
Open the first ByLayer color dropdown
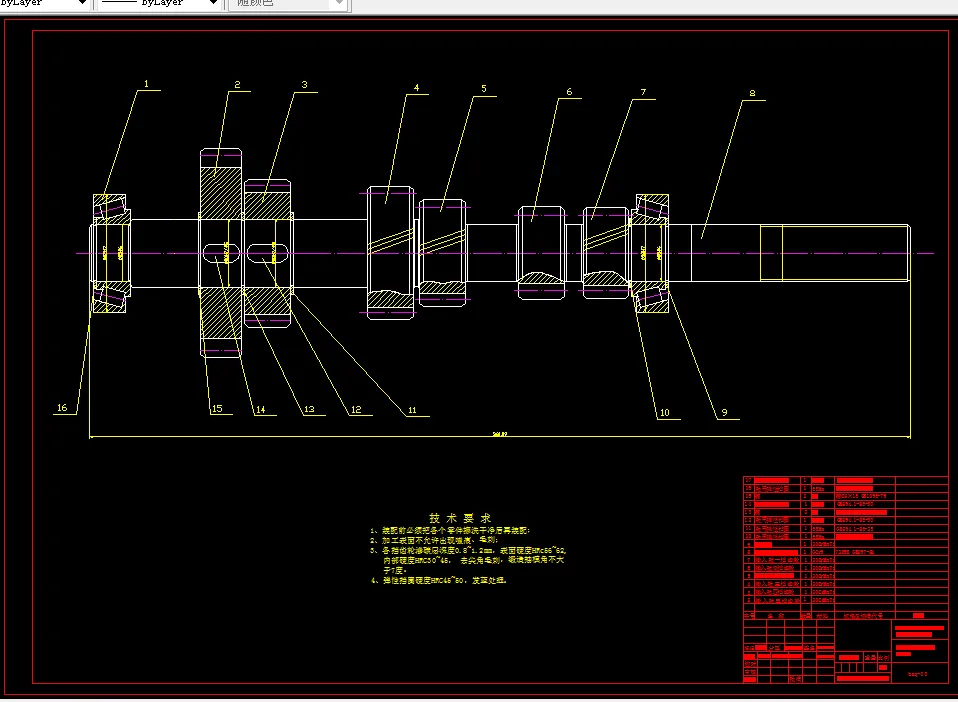pos(45,3)
